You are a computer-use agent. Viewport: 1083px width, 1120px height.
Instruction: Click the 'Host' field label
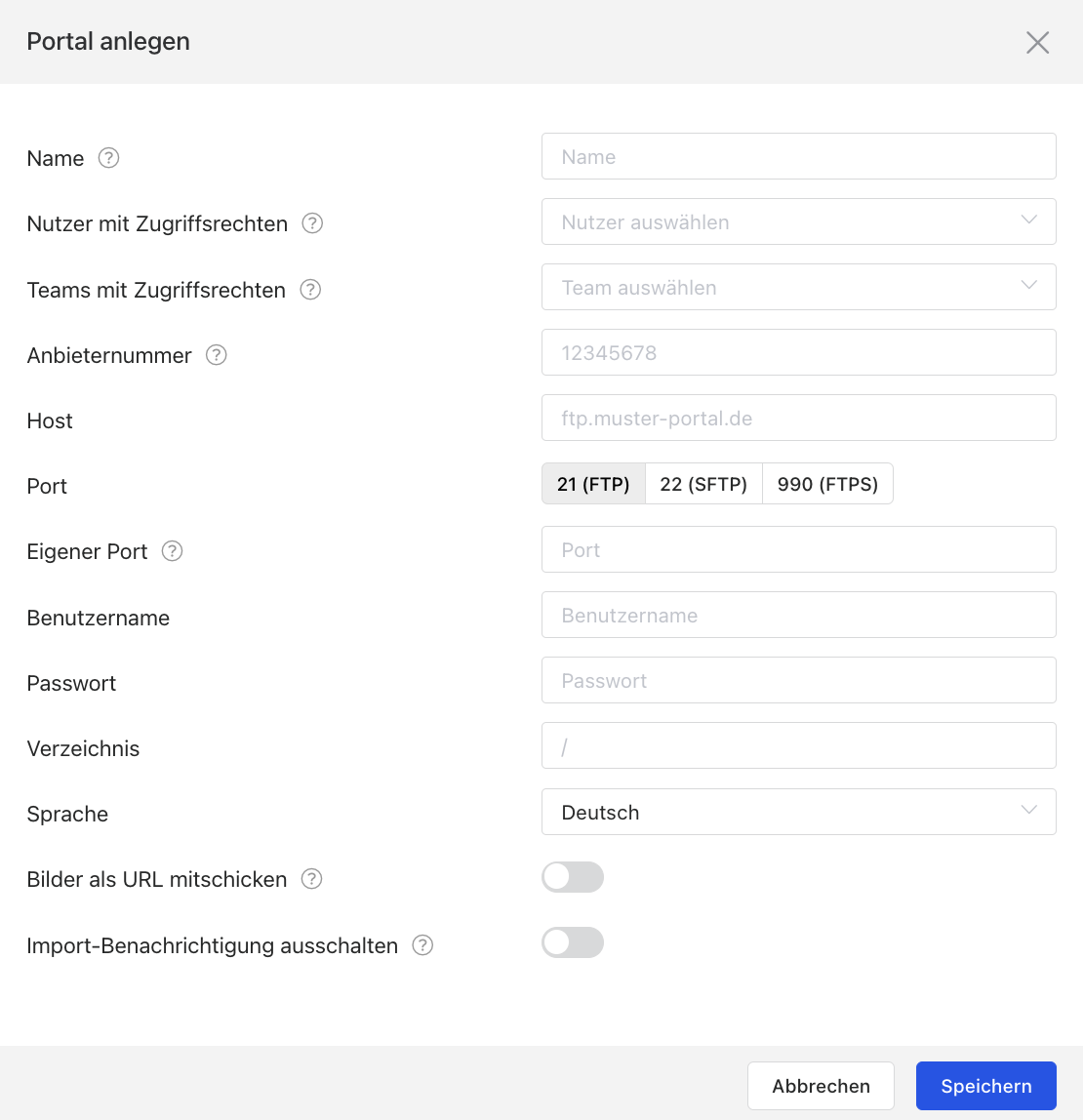(x=50, y=420)
